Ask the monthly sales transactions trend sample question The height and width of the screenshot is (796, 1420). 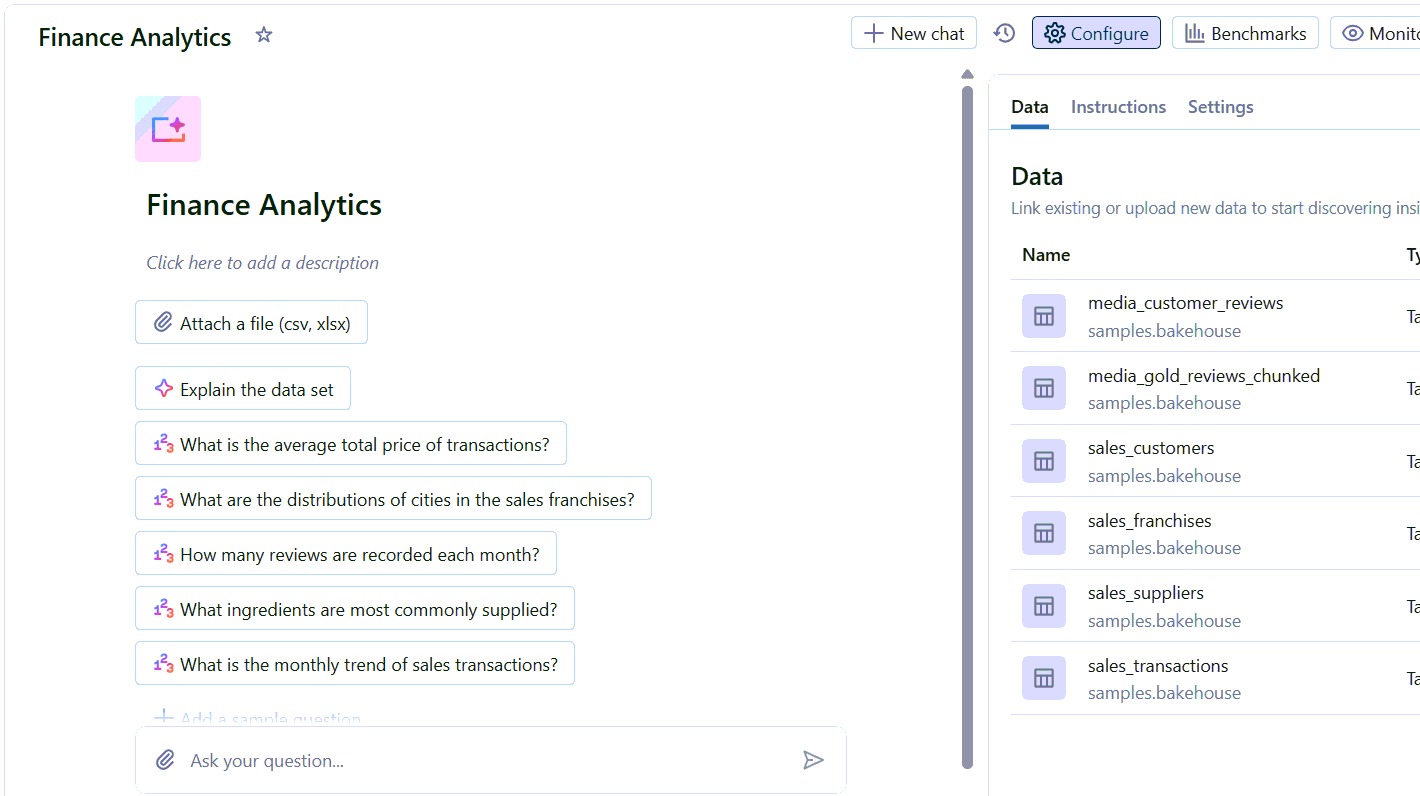(355, 663)
